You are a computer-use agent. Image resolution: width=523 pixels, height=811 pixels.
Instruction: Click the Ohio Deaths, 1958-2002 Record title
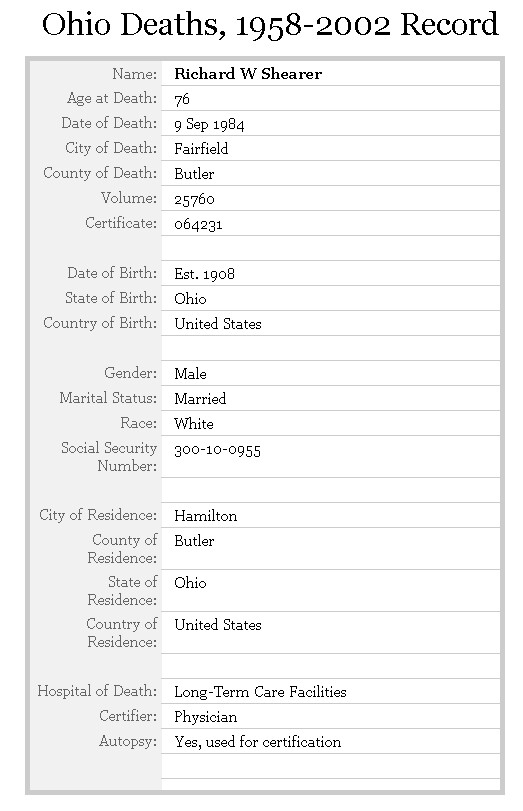(x=270, y=25)
